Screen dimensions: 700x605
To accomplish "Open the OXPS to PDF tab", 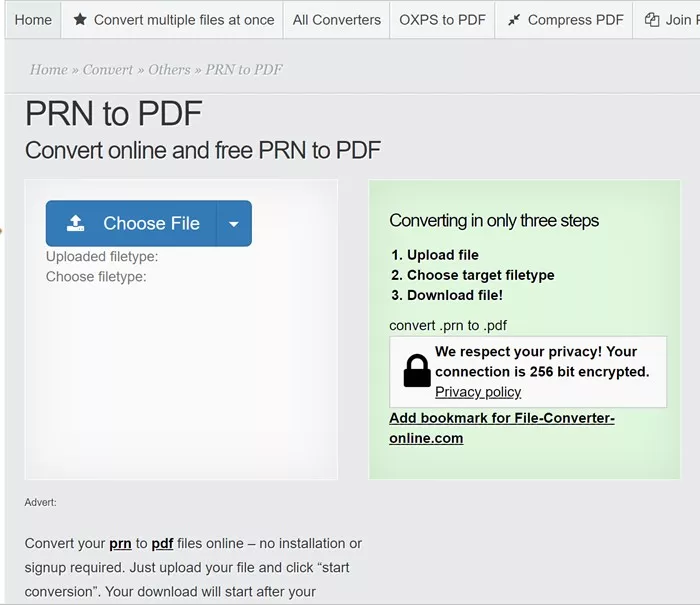I will 442,20.
